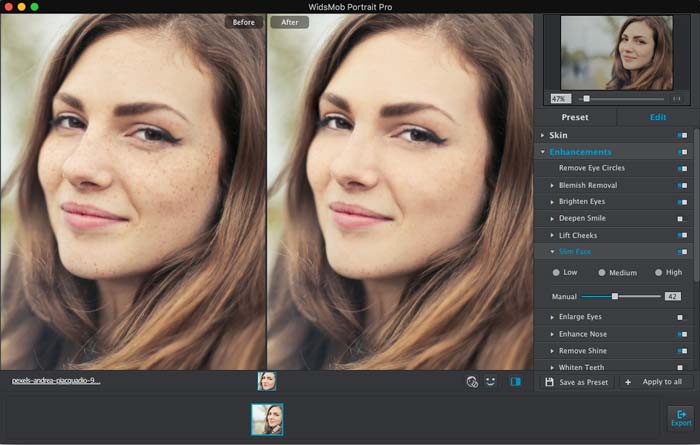
Task: Enable the Deepen Smile toggle
Action: (x=682, y=218)
